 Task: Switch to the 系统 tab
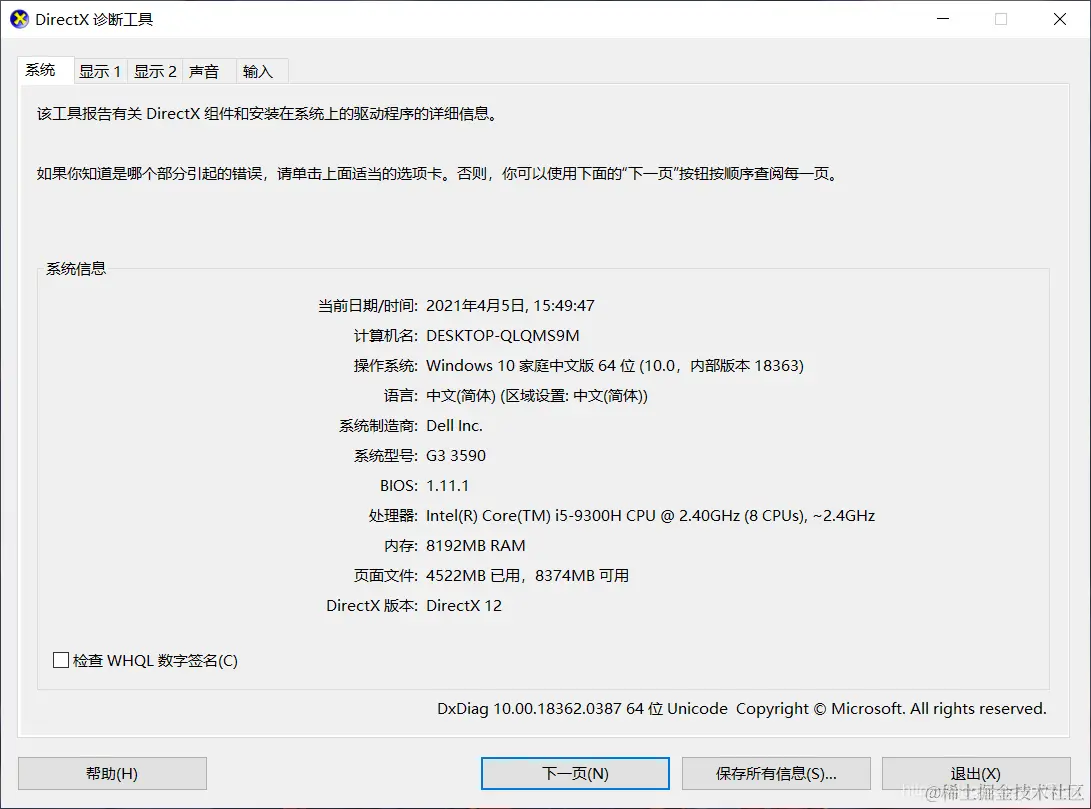pyautogui.click(x=46, y=70)
